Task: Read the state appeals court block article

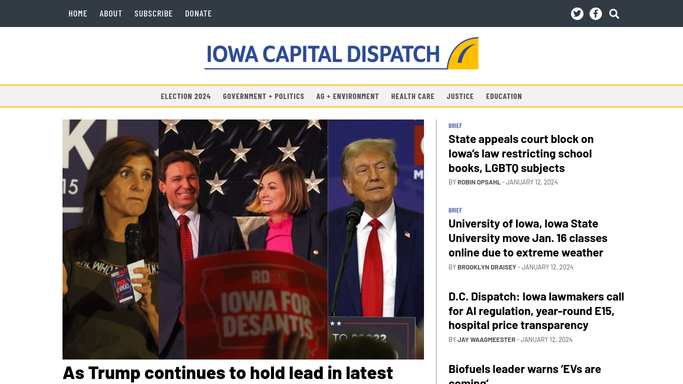Action: [521, 153]
